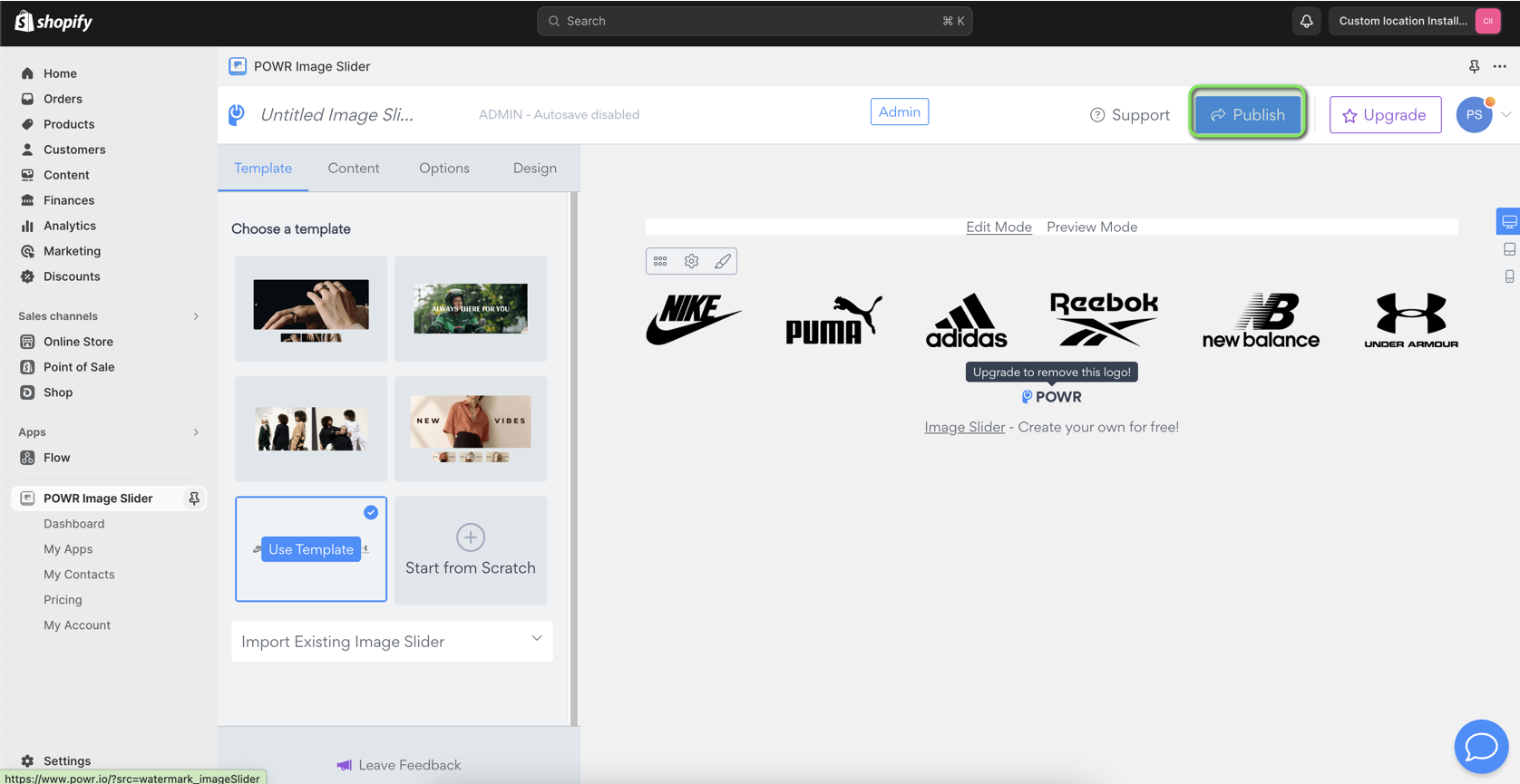This screenshot has height=784, width=1520.
Task: Open the Image Slider link
Action: (964, 427)
